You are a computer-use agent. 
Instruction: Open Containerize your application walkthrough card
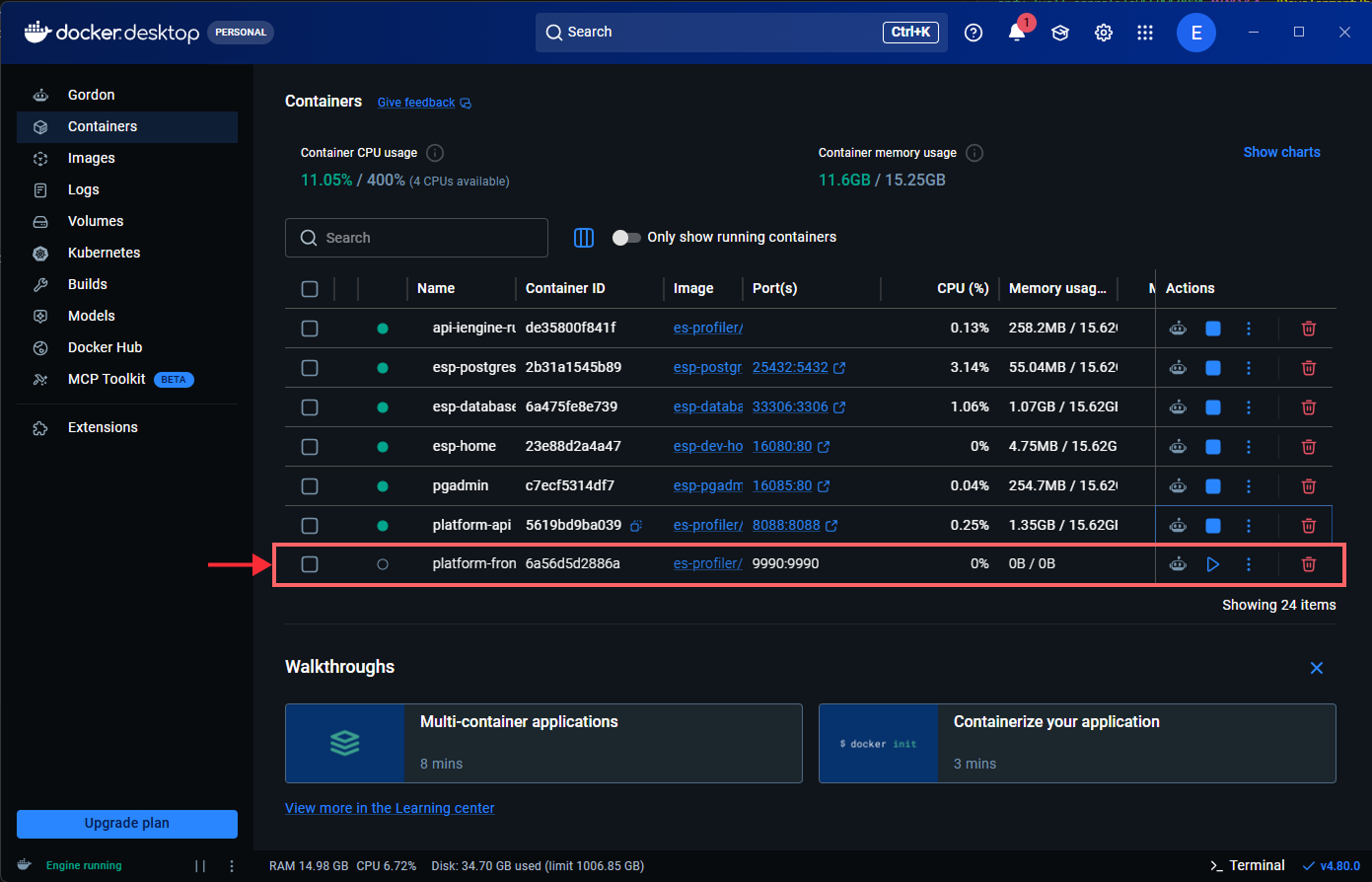tap(1077, 744)
